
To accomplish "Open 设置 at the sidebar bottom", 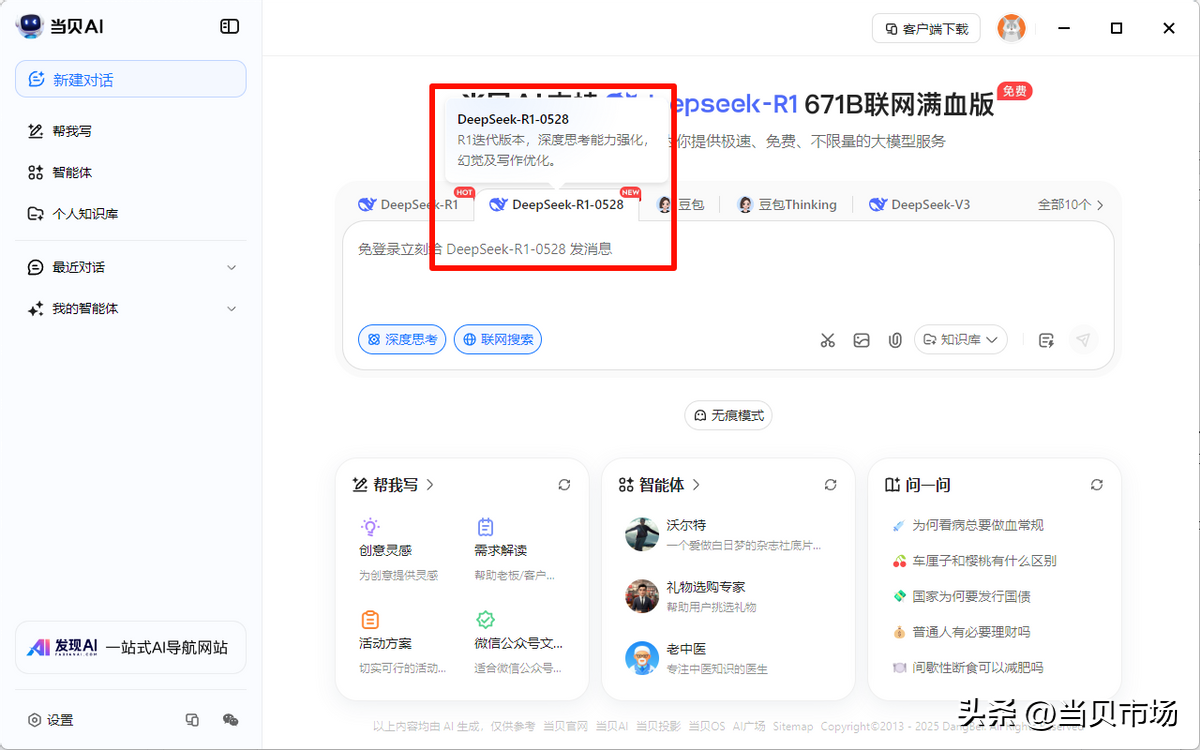I will point(51,720).
